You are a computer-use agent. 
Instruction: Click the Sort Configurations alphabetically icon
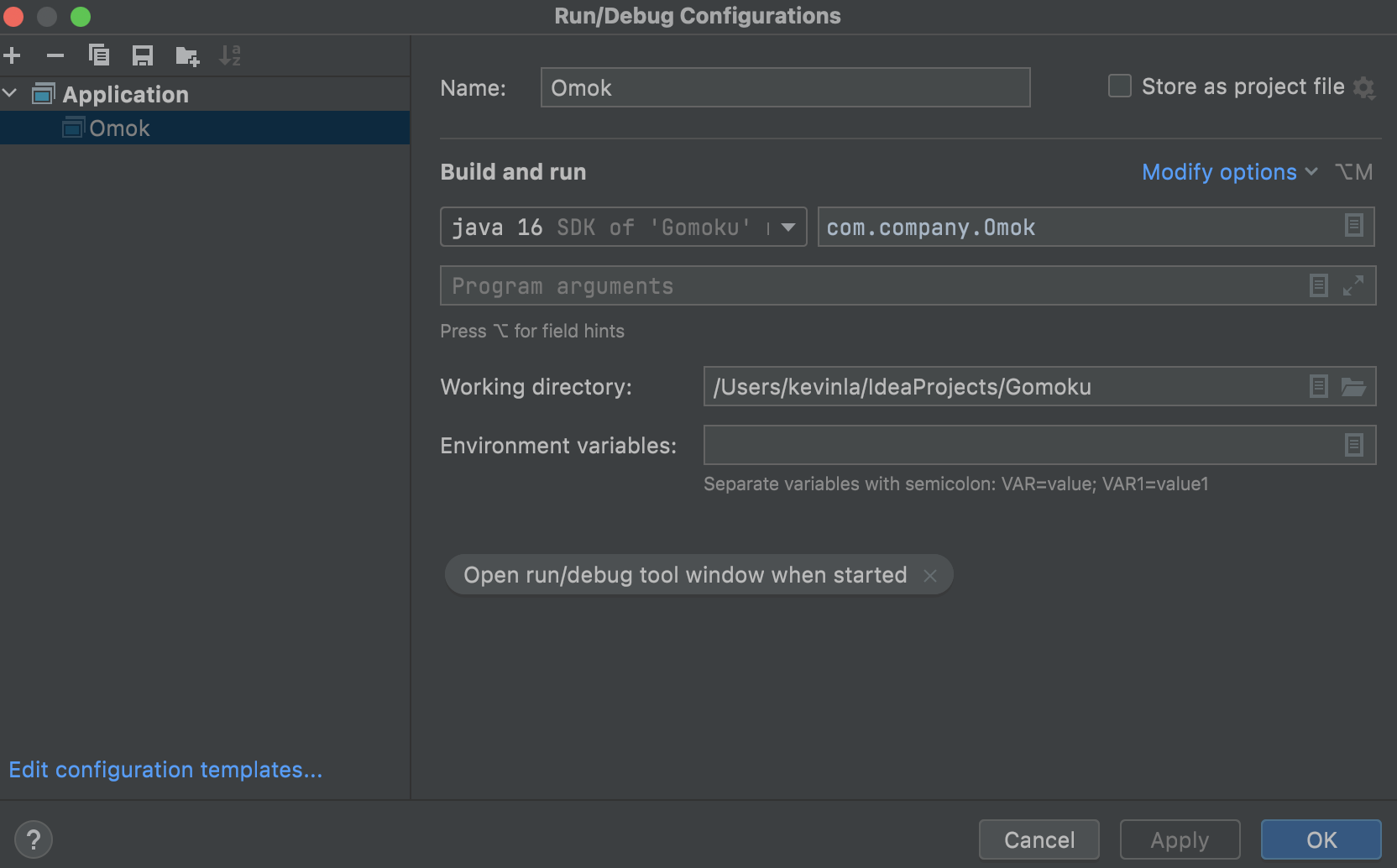click(x=229, y=56)
